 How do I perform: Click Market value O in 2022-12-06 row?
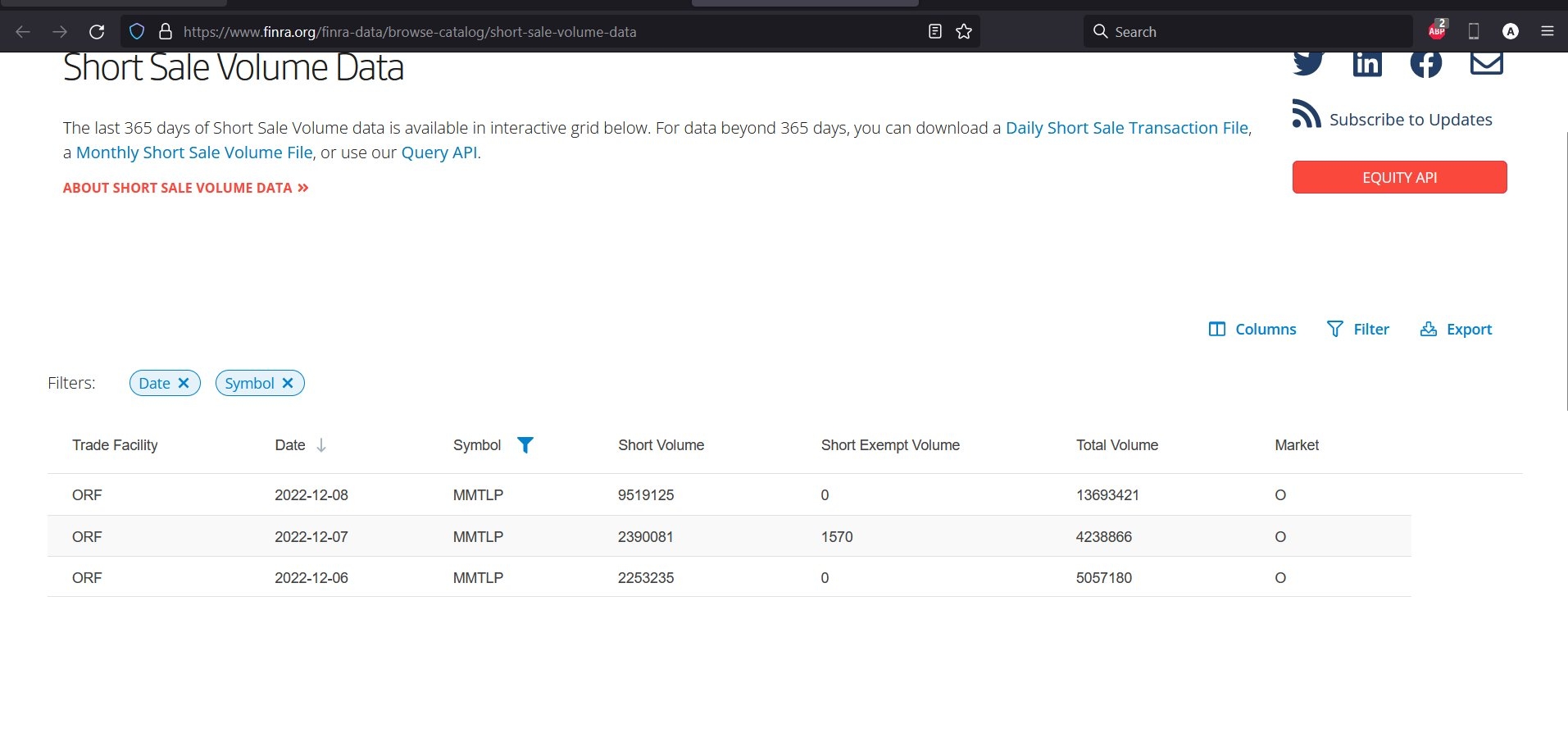[x=1280, y=578]
